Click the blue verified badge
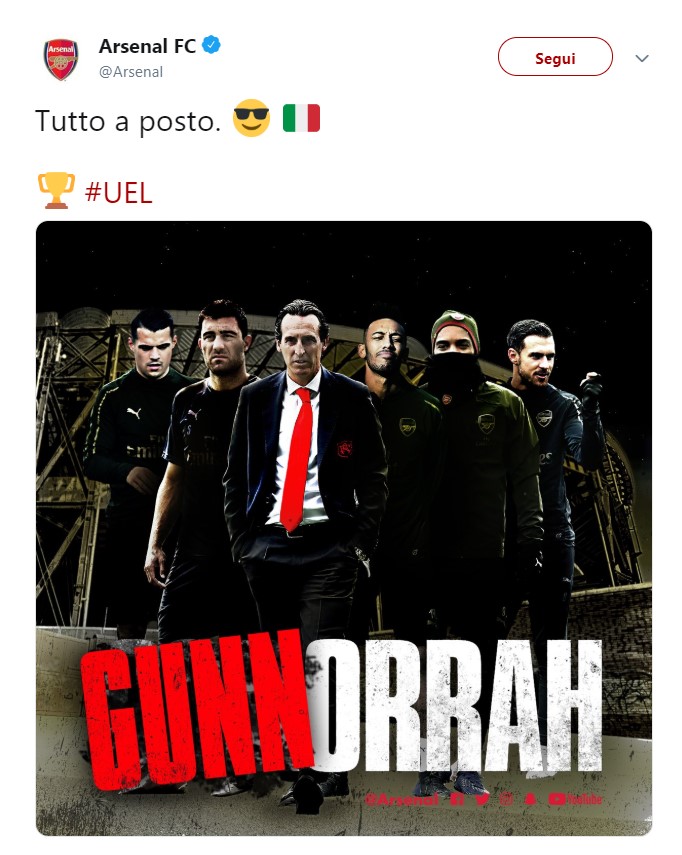 212,45
